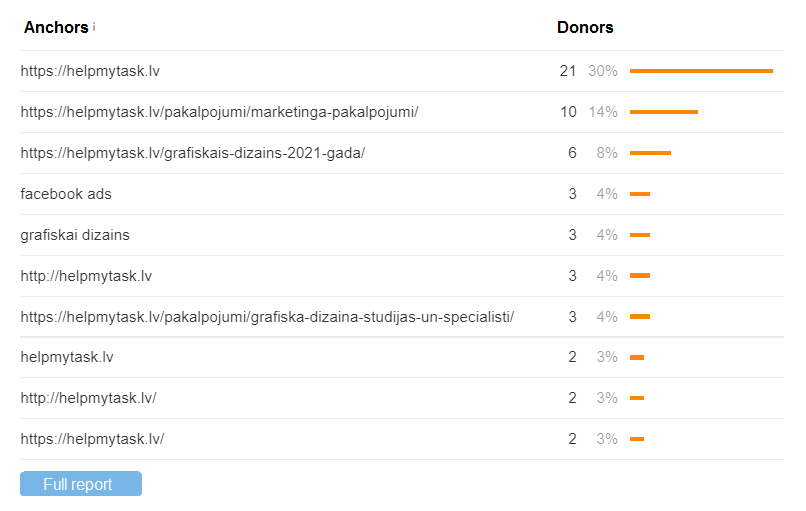Open the grafiskais-dizains-2021-gada anchor
Screen dimensions: 806x511
coord(193,153)
